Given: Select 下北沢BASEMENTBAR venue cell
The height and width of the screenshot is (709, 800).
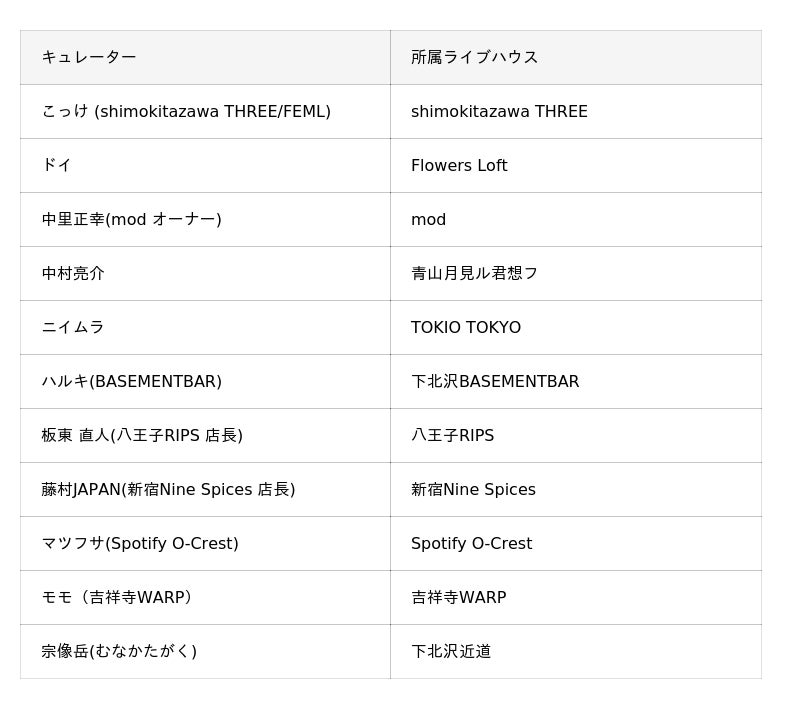Looking at the screenshot, I should pos(576,382).
